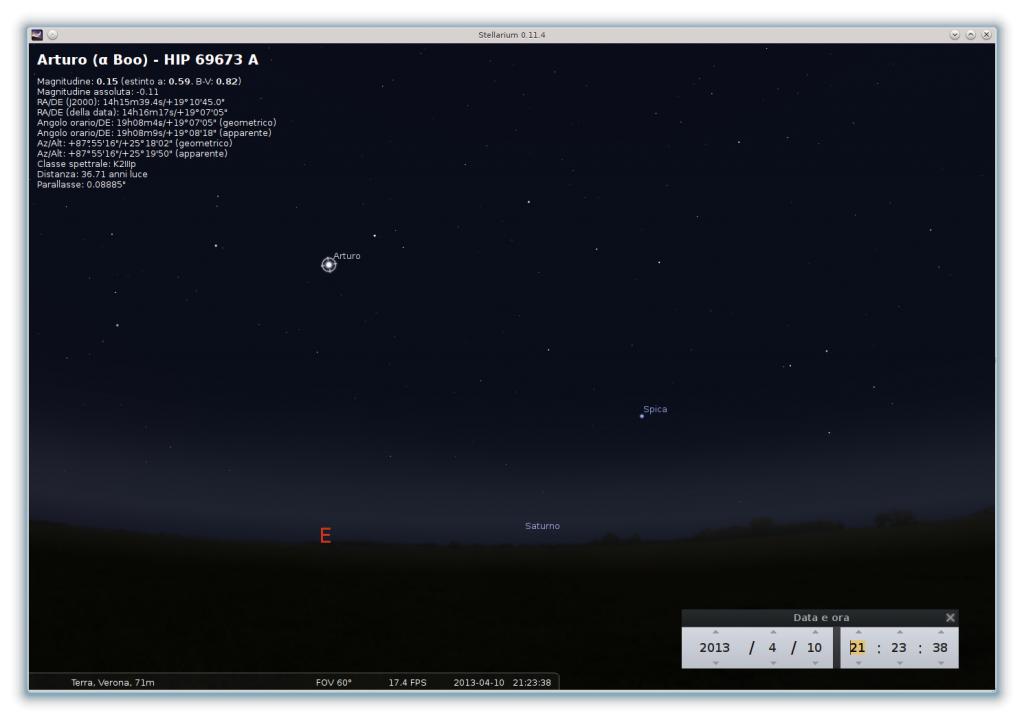Screen dimensions: 1024x720
Task: Select the star Spica in the sky
Action: 641,416
